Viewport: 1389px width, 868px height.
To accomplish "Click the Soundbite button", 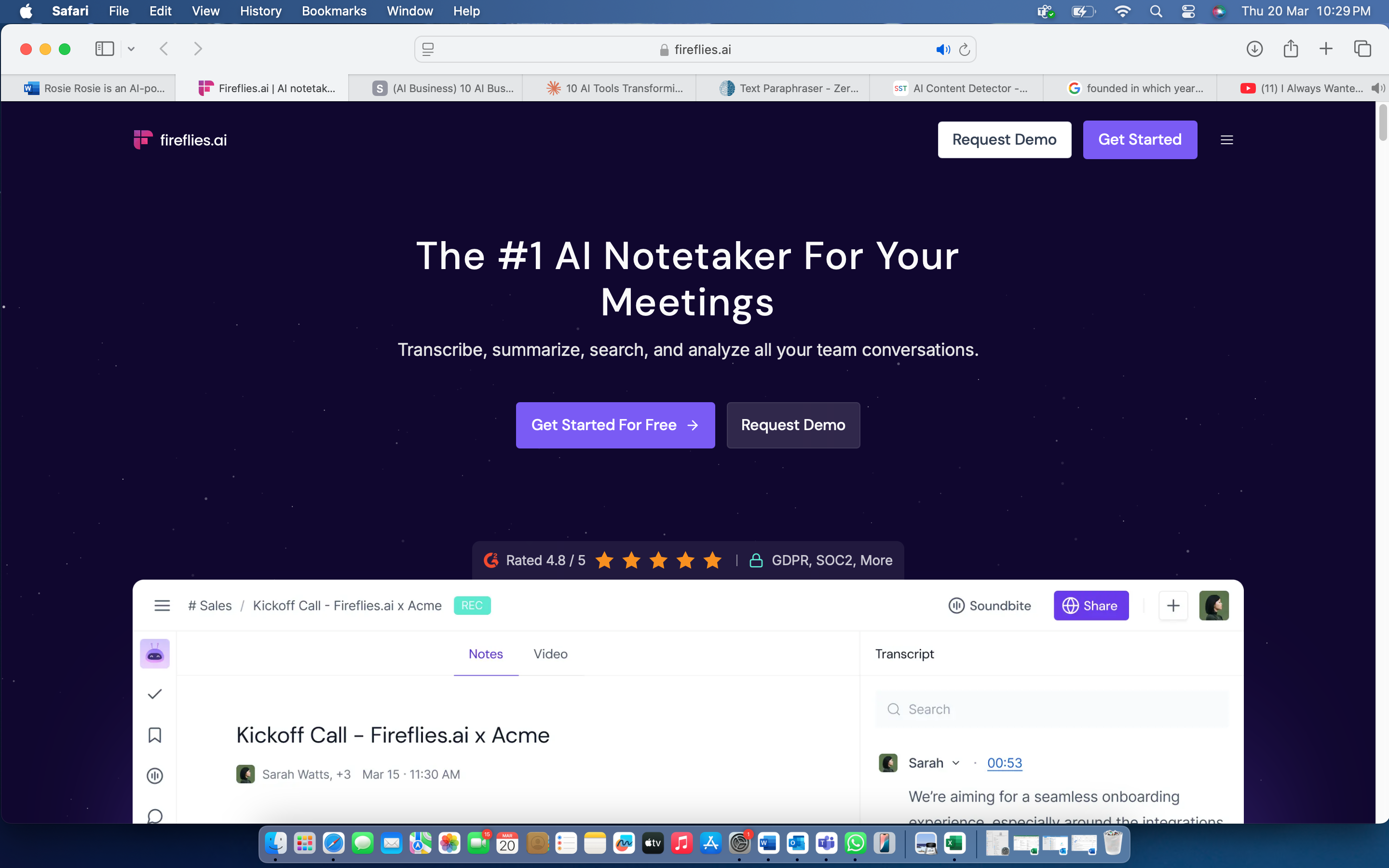I will [989, 606].
